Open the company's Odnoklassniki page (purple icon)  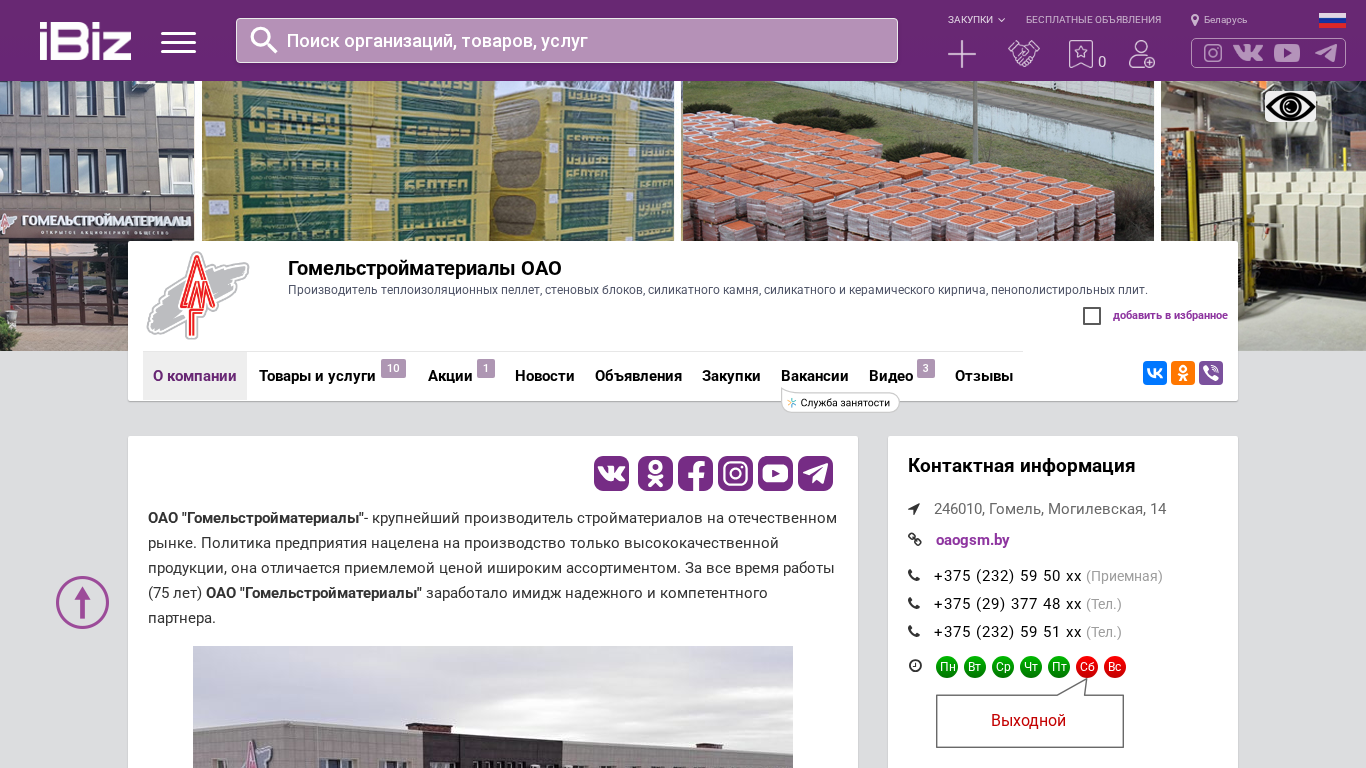[x=655, y=473]
